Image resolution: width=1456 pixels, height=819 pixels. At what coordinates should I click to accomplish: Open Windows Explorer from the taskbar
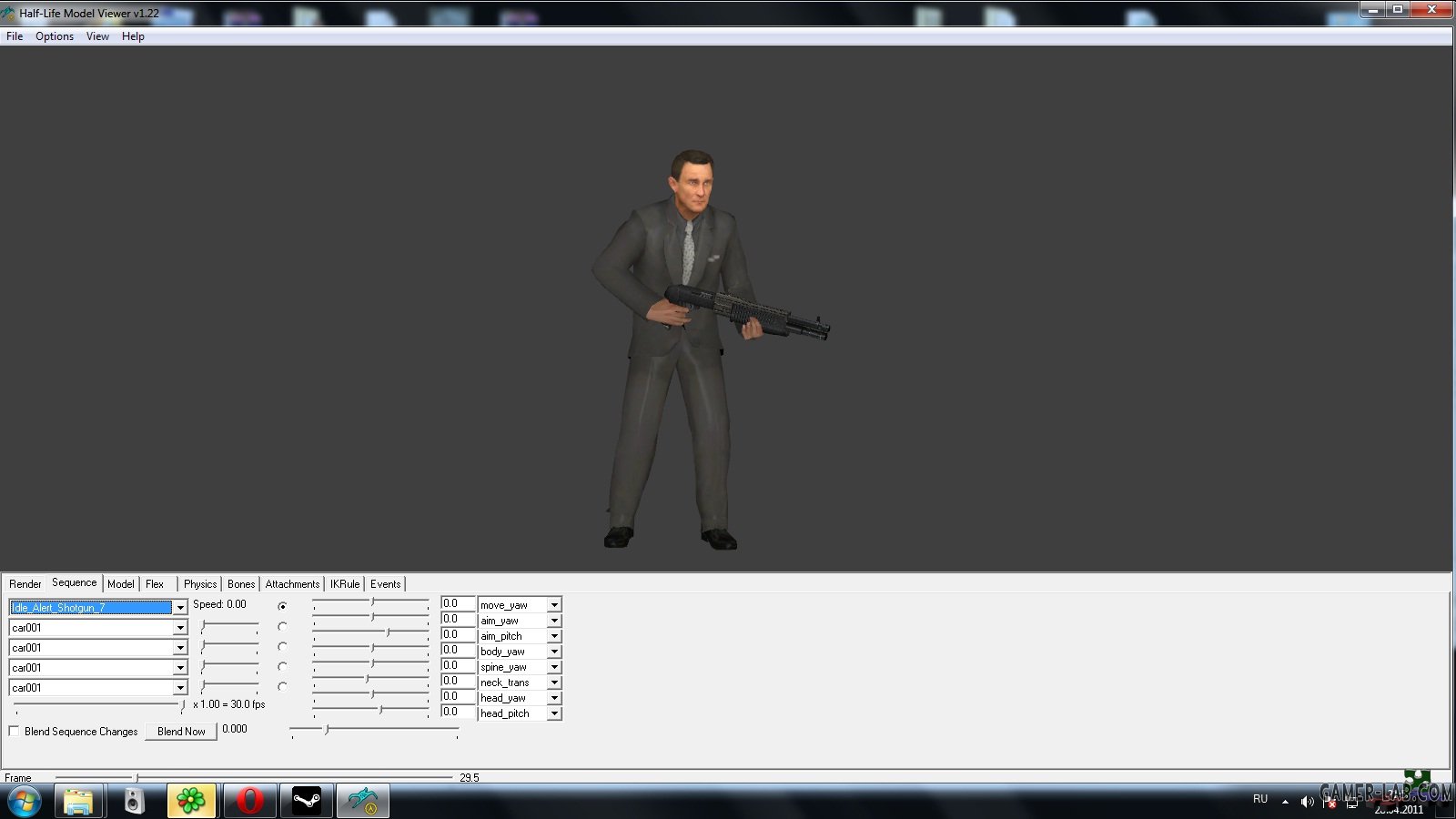[78, 802]
